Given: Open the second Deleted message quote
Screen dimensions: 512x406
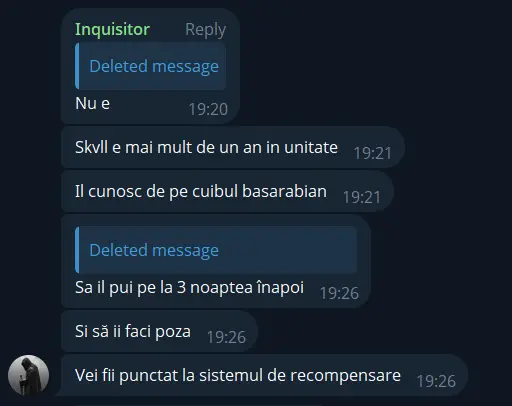Looking at the screenshot, I should pyautogui.click(x=216, y=250).
